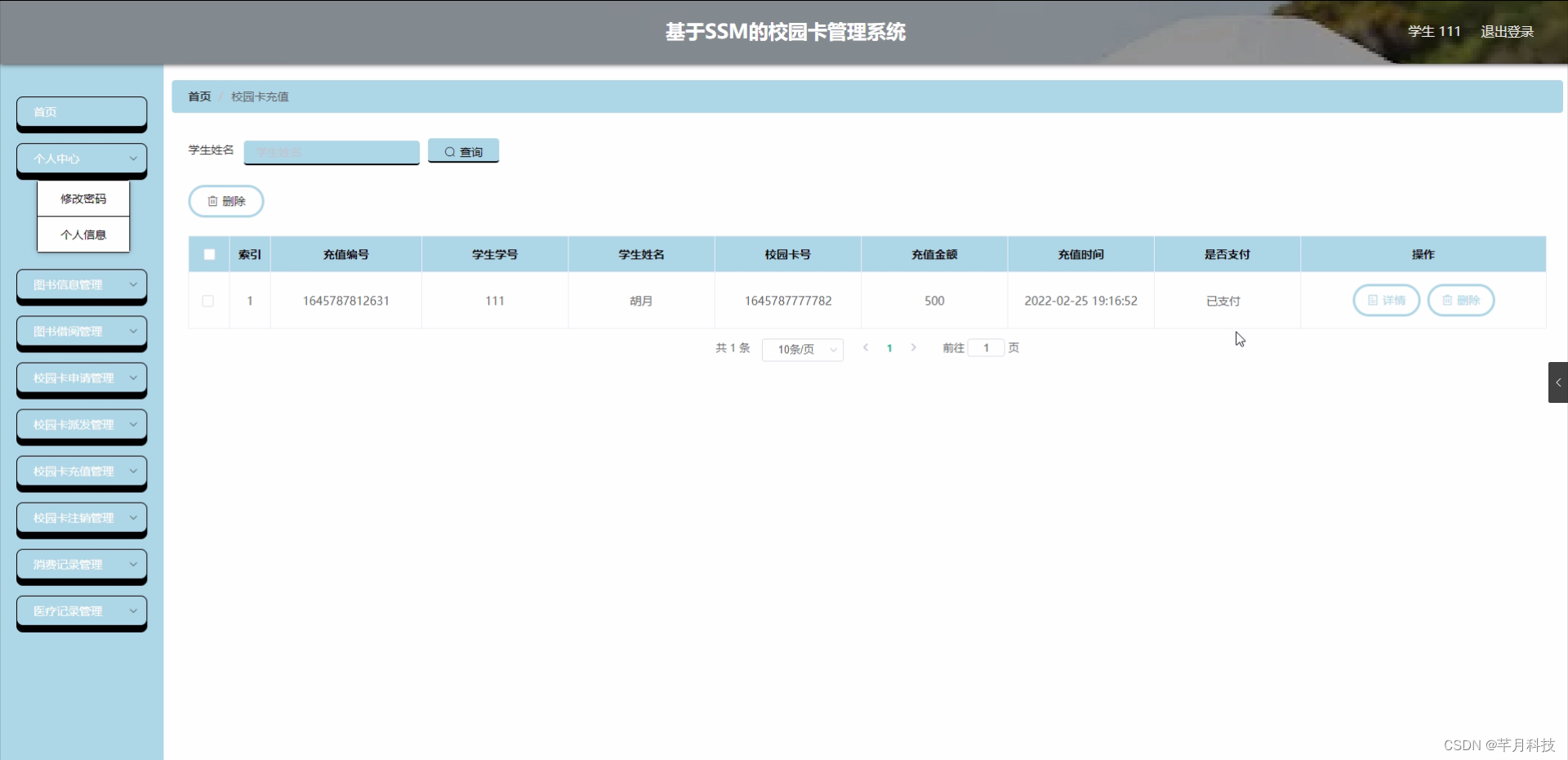Click the detail icon on the 详情 button

pyautogui.click(x=1374, y=301)
